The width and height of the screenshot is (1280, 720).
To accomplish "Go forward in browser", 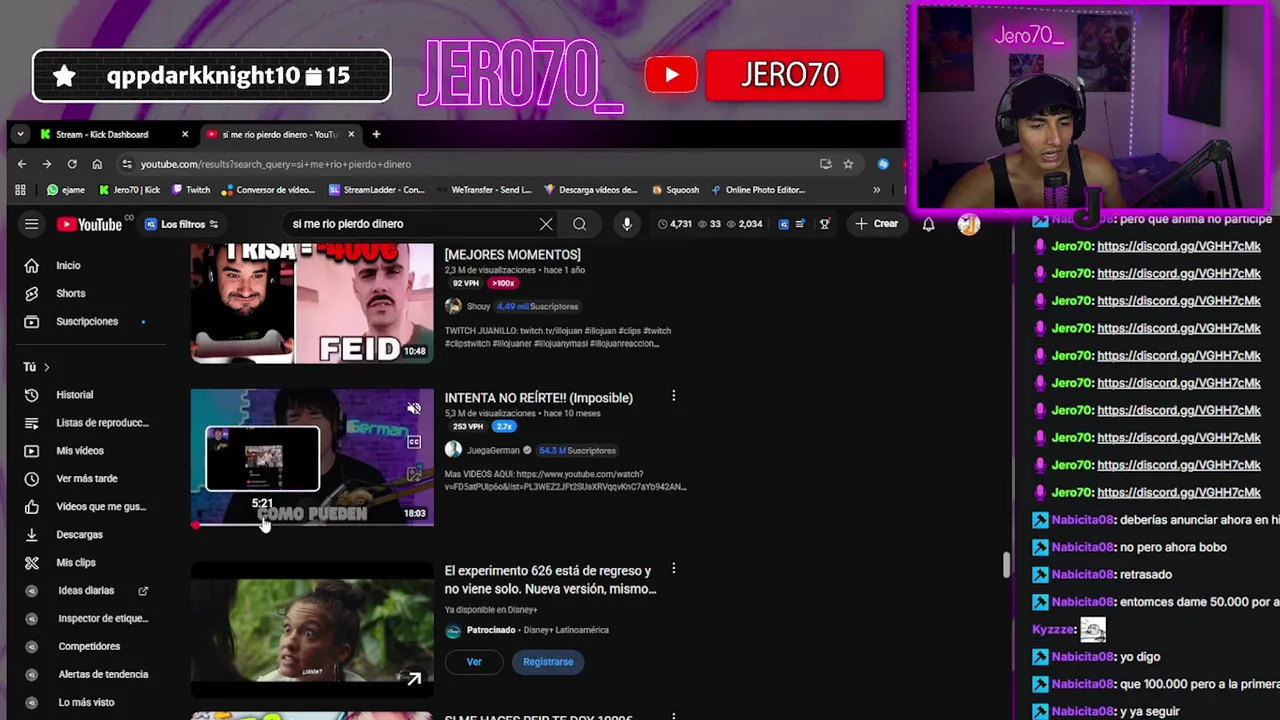I will click(46, 164).
